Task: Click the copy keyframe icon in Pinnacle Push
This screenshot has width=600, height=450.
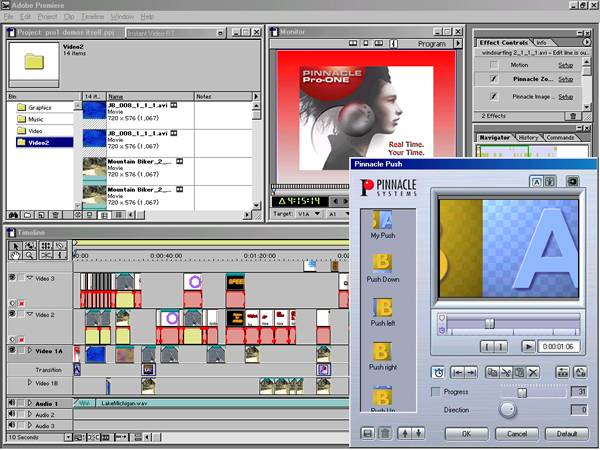Action: coord(492,372)
